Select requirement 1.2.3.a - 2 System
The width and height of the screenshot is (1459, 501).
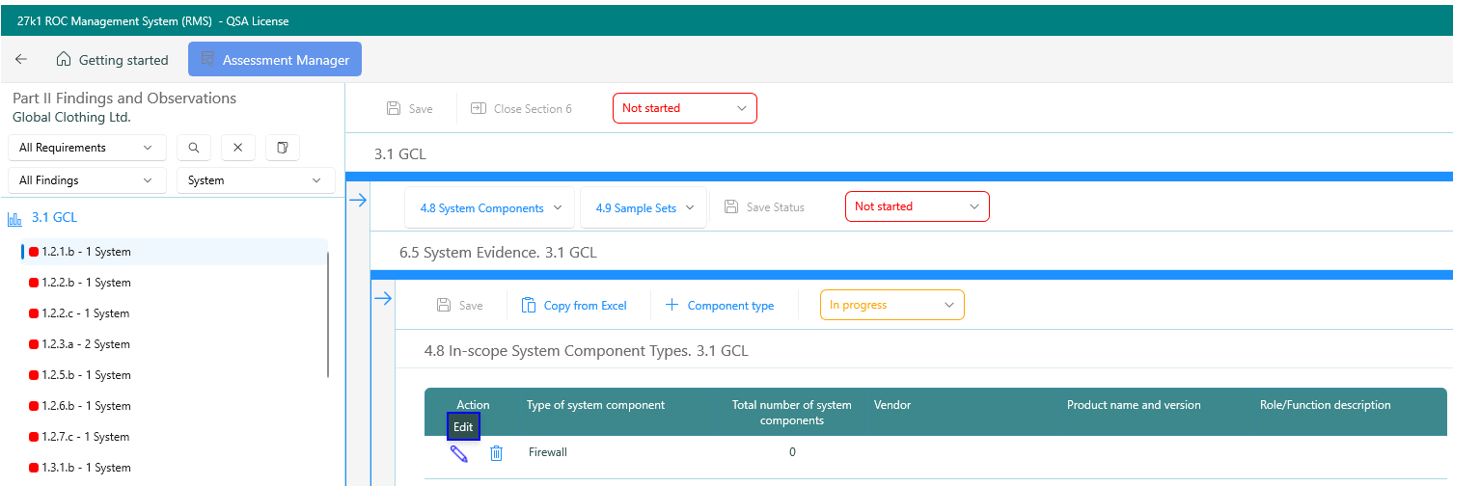[x=86, y=344]
